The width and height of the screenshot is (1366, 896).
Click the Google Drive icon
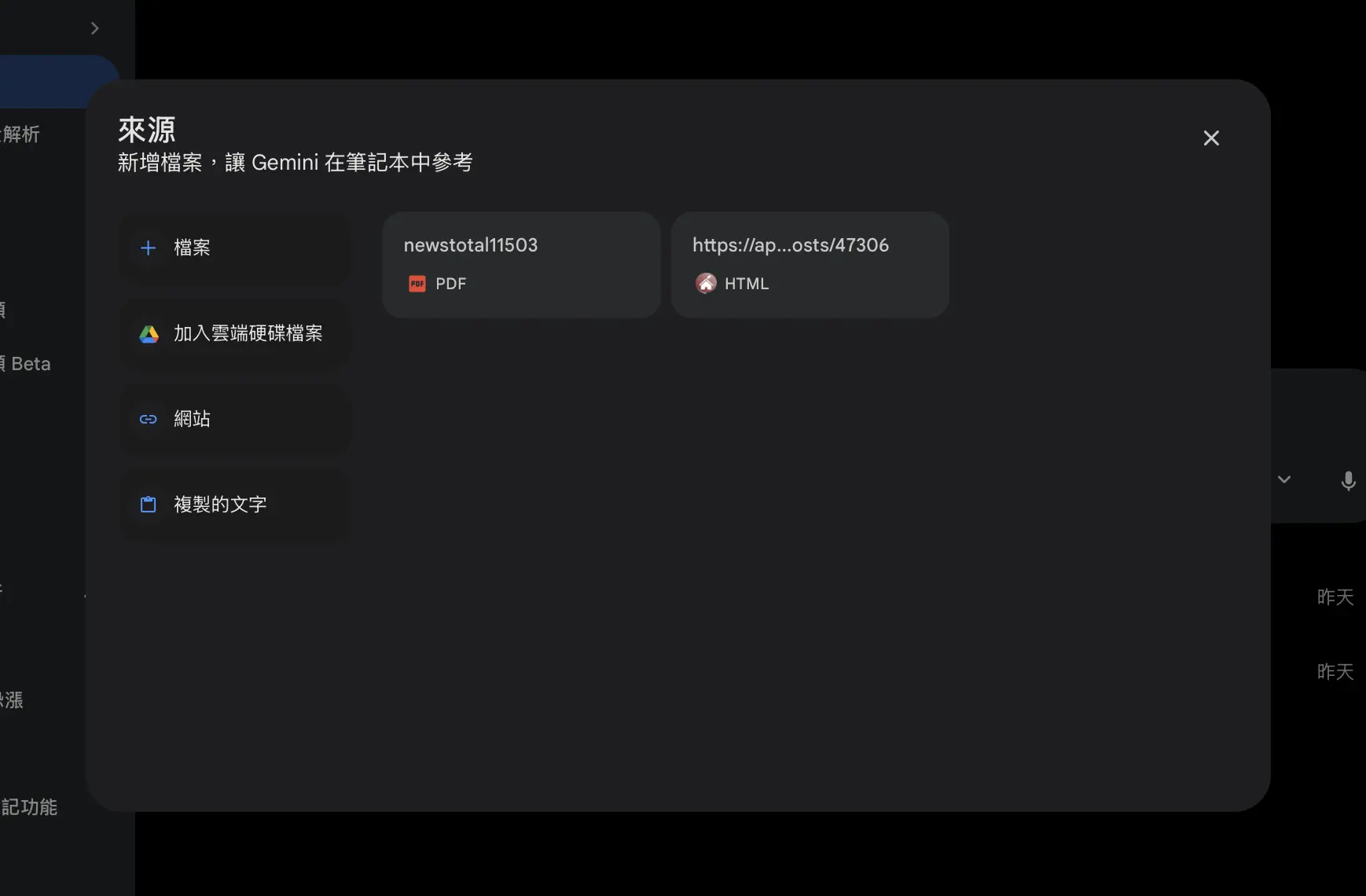click(149, 334)
